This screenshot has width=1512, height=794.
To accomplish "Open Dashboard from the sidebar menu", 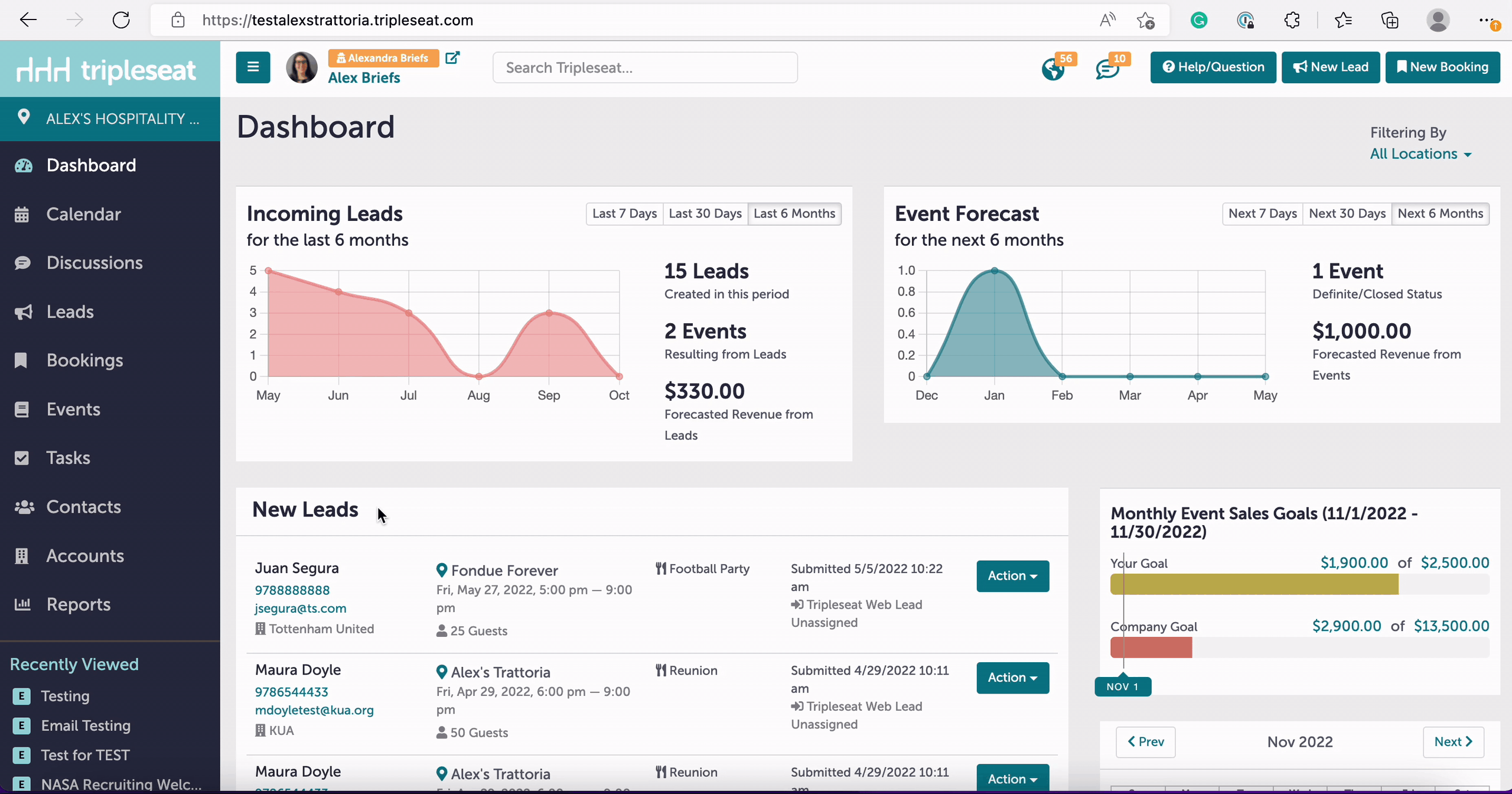I will coord(91,165).
